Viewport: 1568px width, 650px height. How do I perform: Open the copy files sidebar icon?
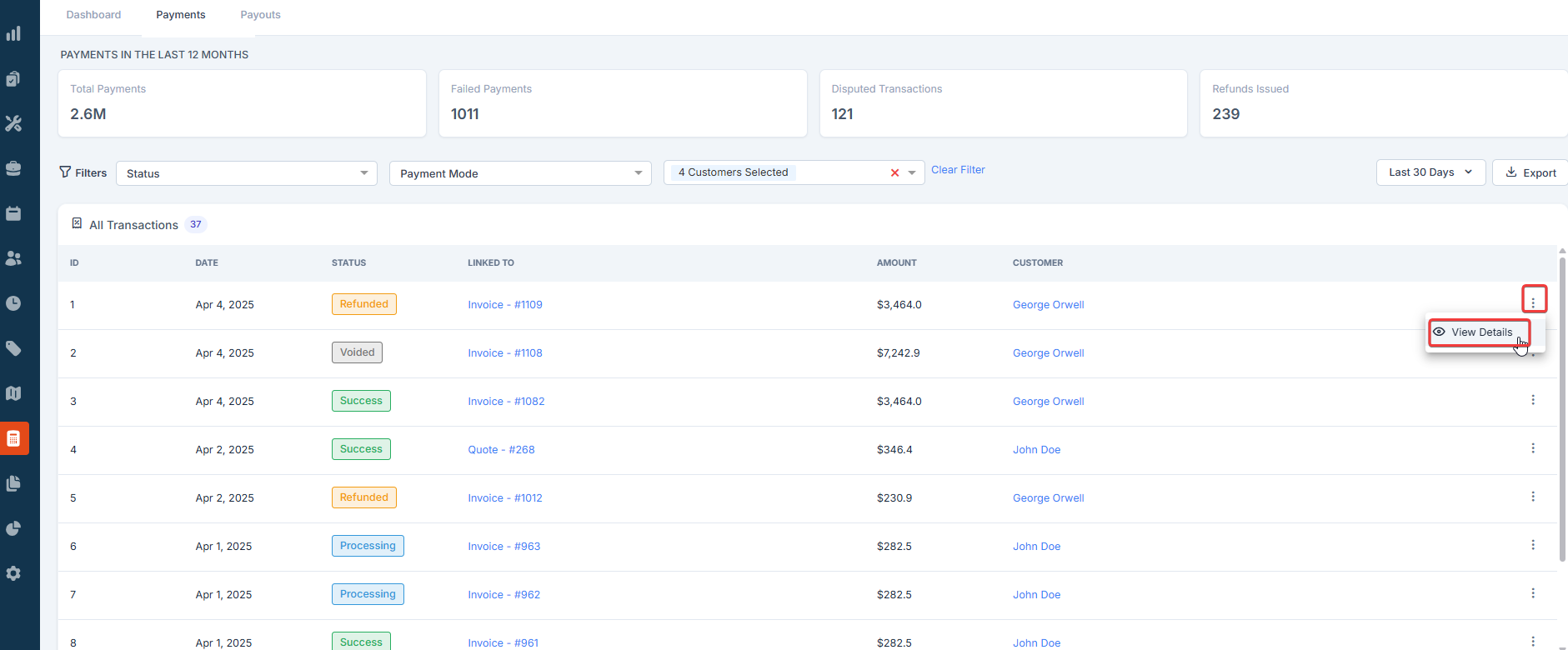pos(13,483)
